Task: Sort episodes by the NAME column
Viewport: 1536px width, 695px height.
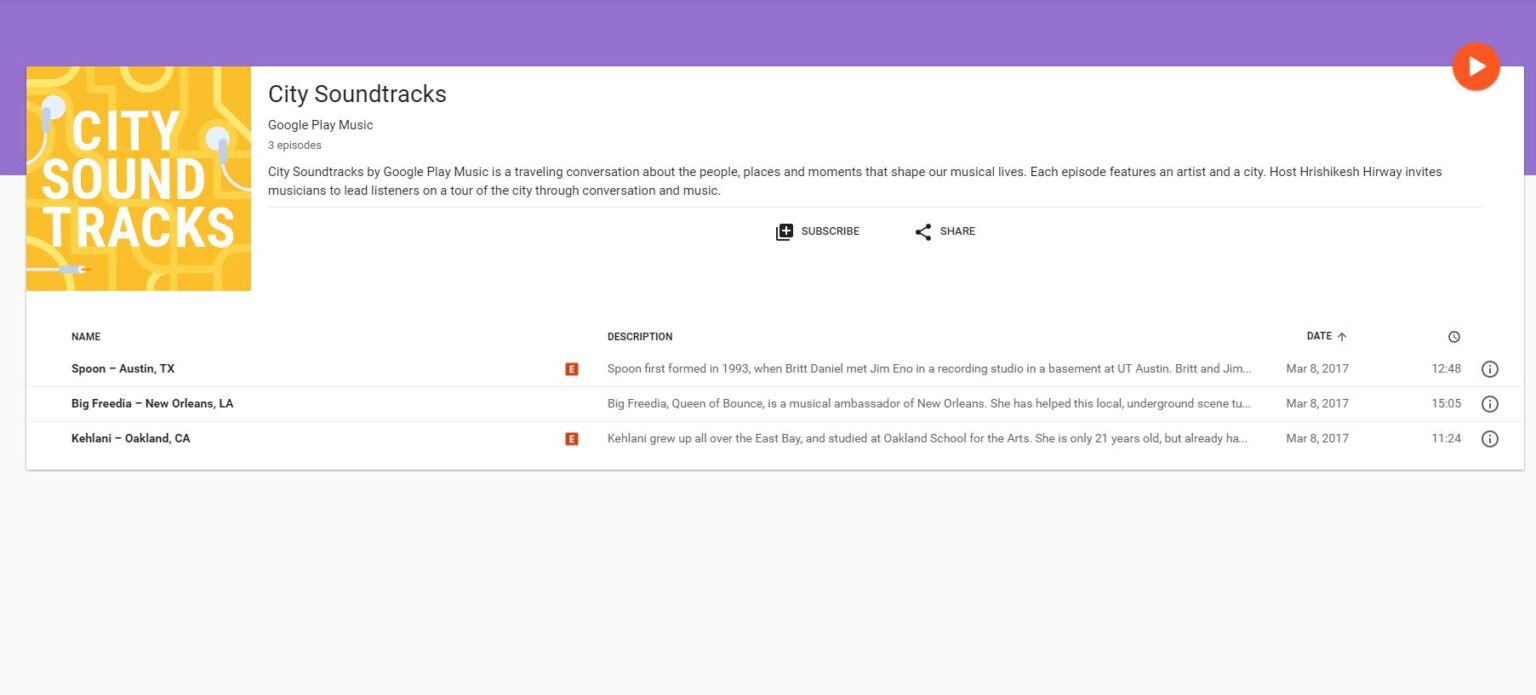Action: (86, 336)
